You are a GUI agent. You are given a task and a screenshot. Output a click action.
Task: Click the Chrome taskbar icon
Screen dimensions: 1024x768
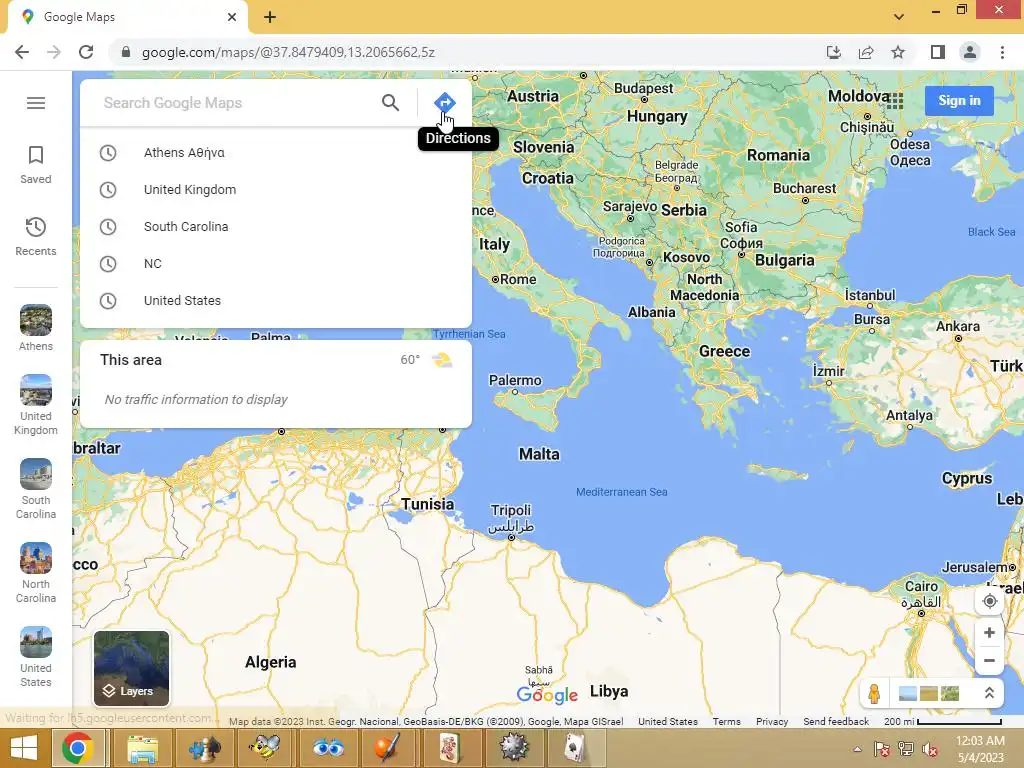click(78, 748)
